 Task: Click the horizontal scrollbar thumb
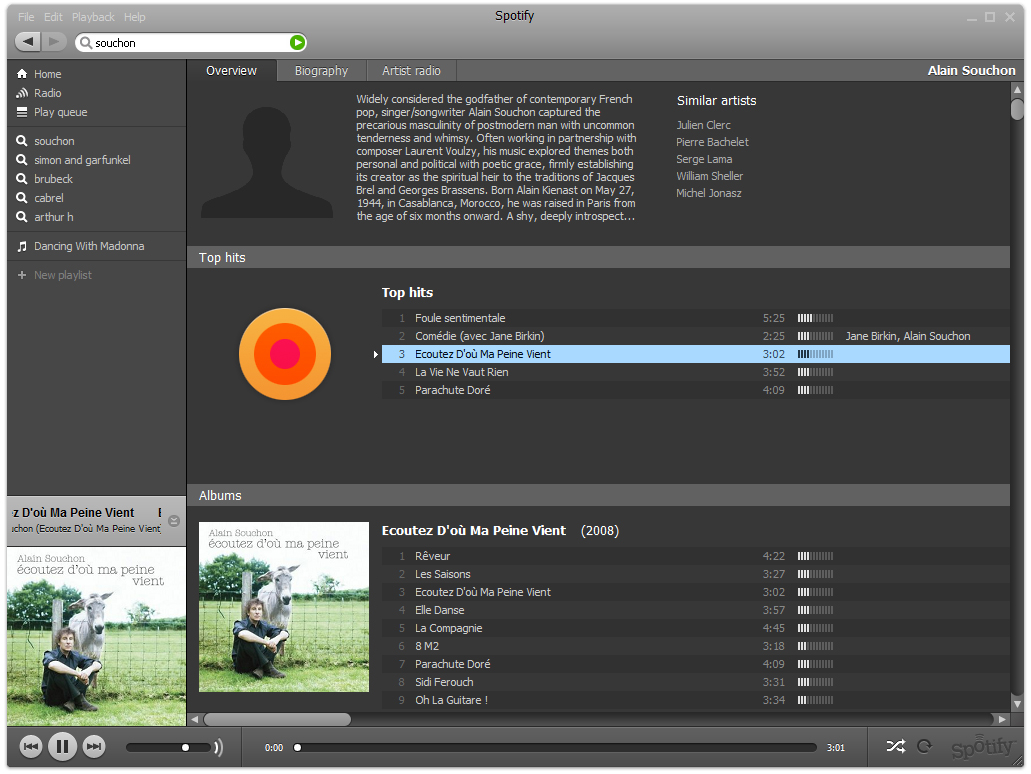coord(277,719)
